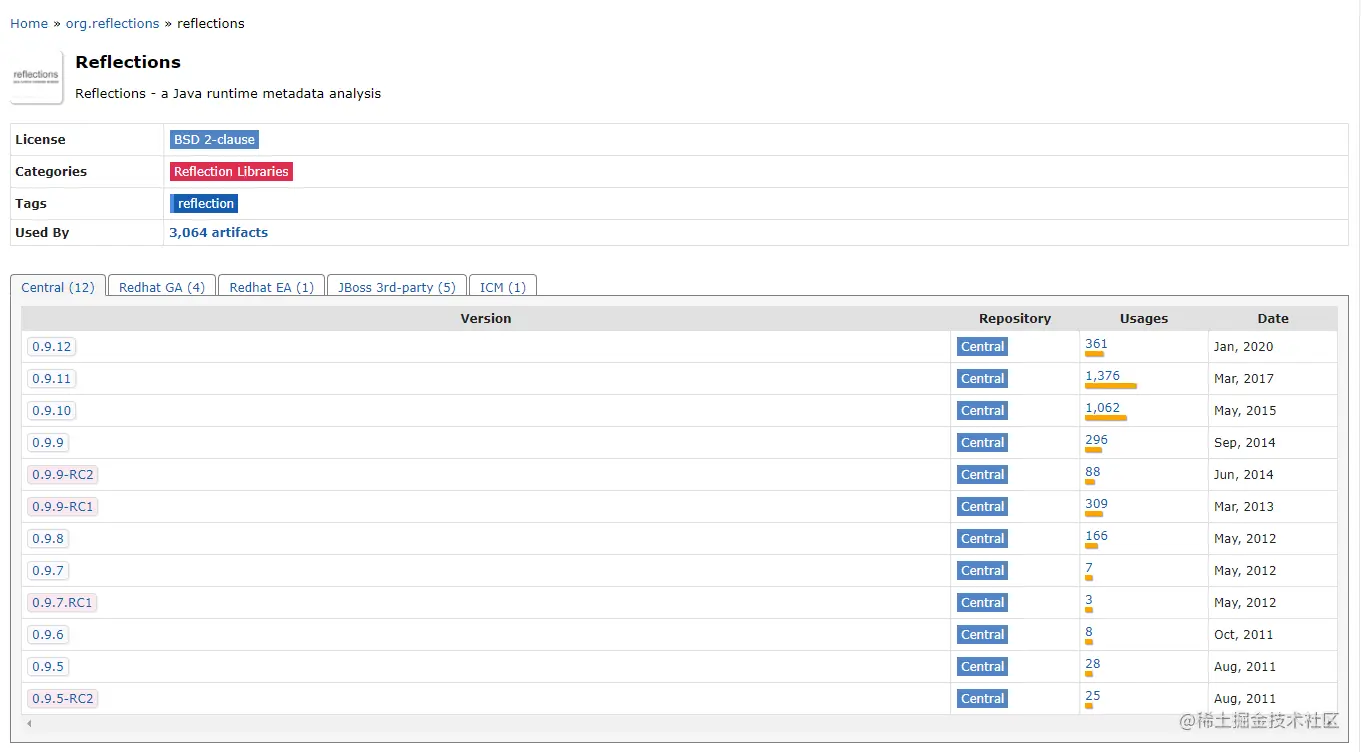Click the left arrow of horizontal scrollbar

[x=29, y=723]
